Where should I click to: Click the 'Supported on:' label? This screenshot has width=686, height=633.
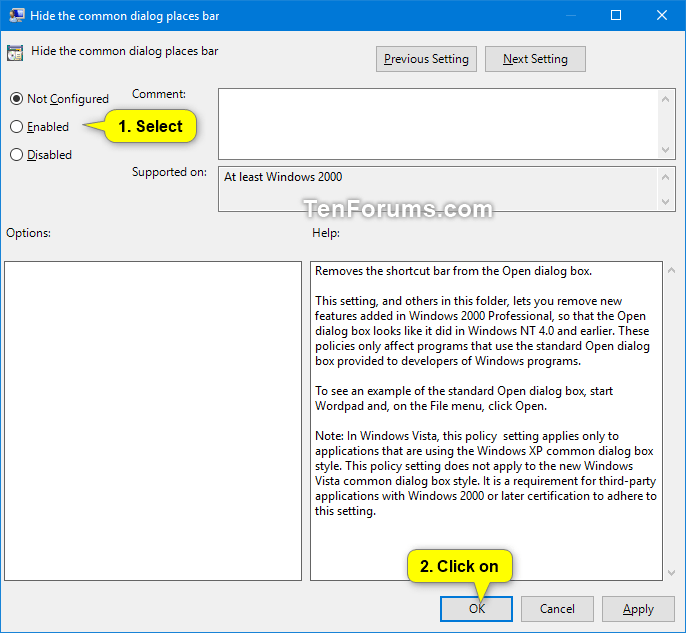[169, 172]
